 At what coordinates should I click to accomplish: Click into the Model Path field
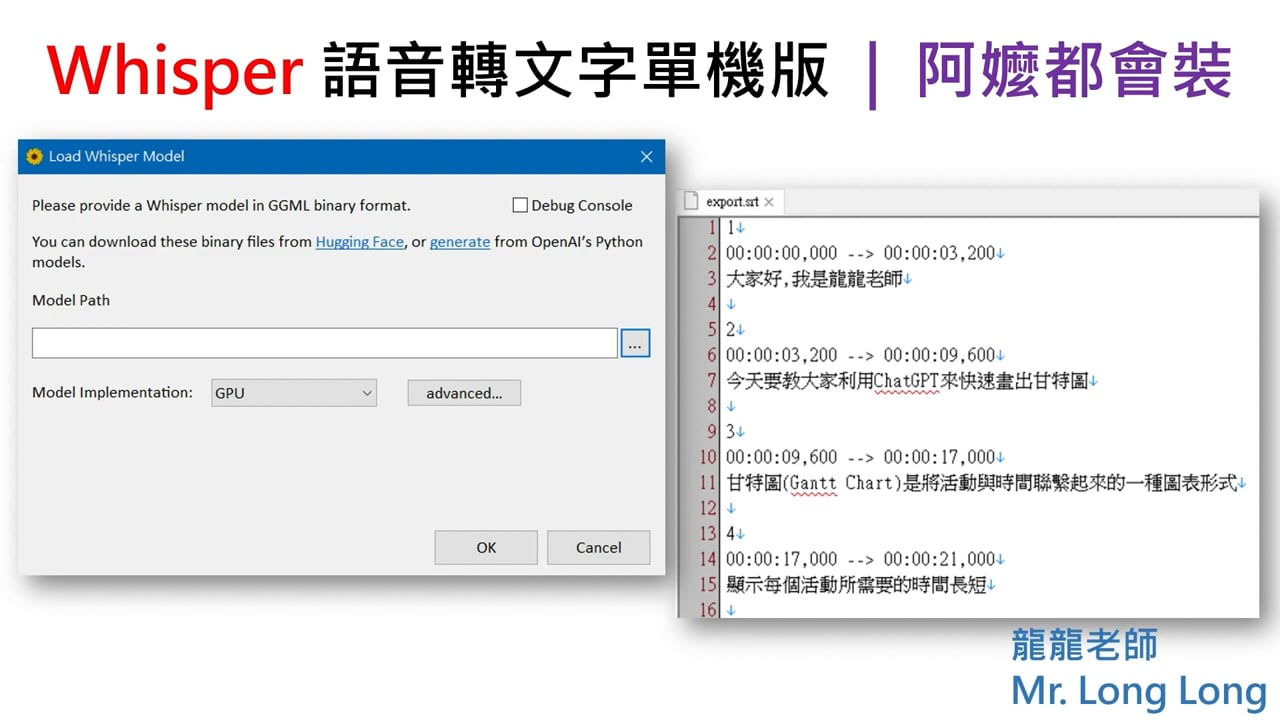coord(325,343)
